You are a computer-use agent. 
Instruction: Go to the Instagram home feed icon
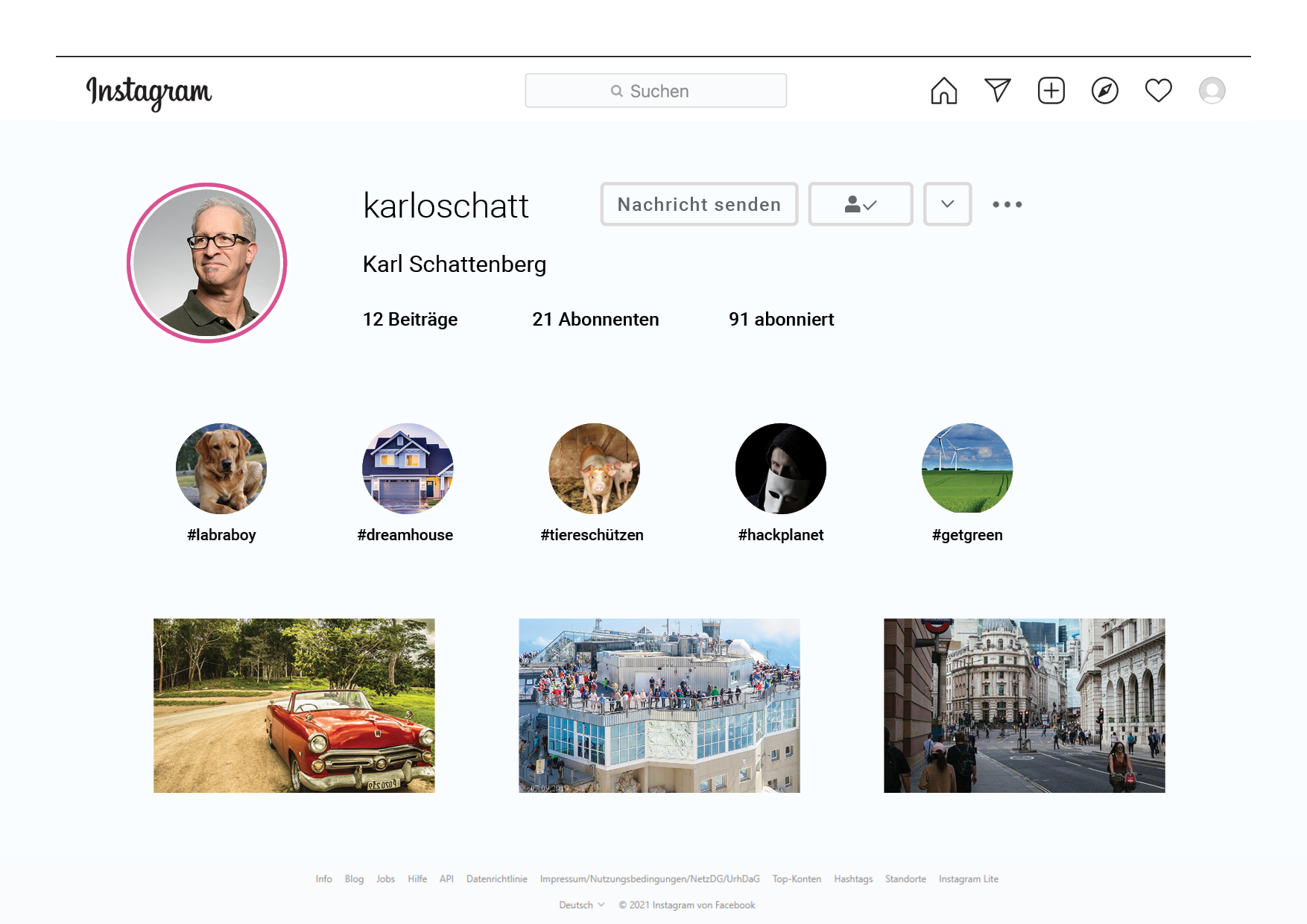tap(943, 91)
